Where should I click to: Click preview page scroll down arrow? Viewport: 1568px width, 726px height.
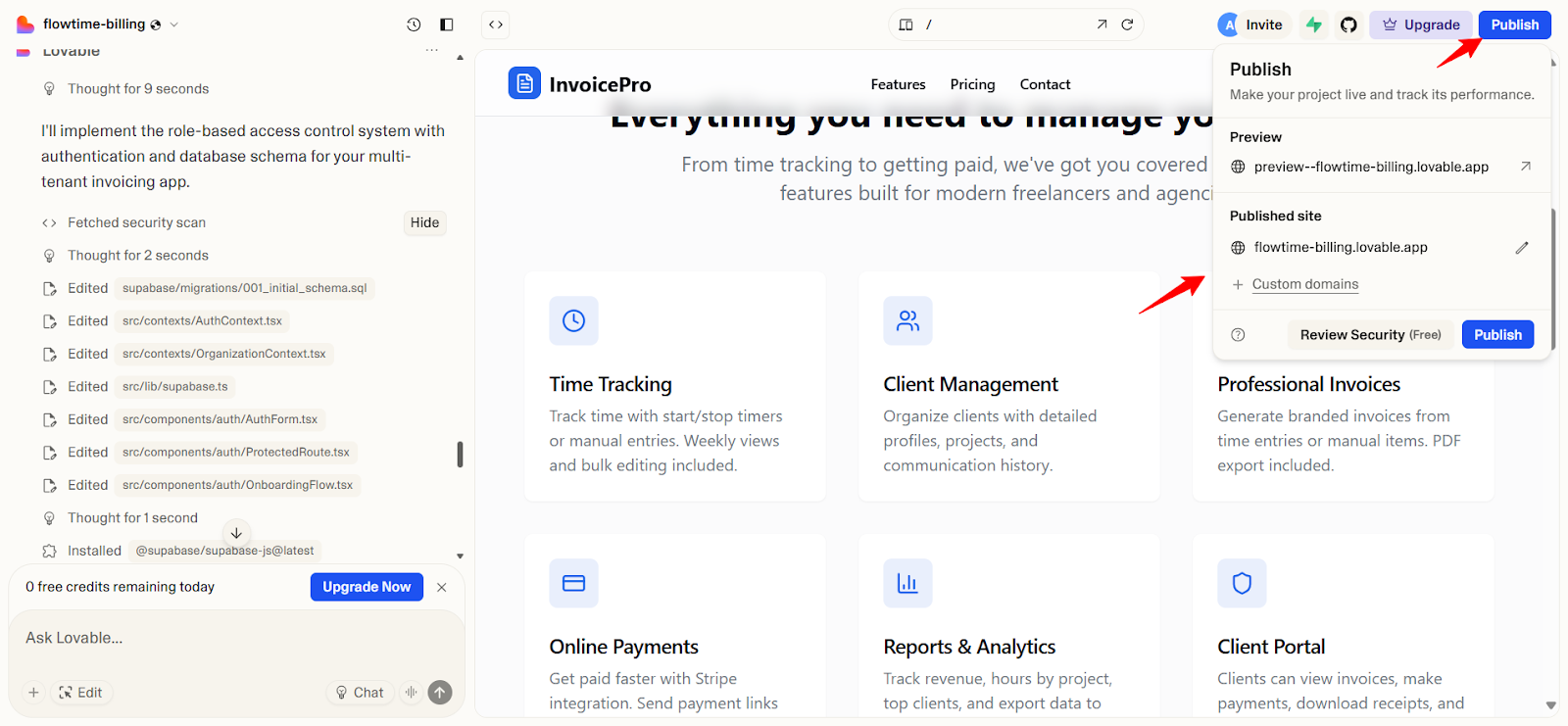coord(1550,704)
